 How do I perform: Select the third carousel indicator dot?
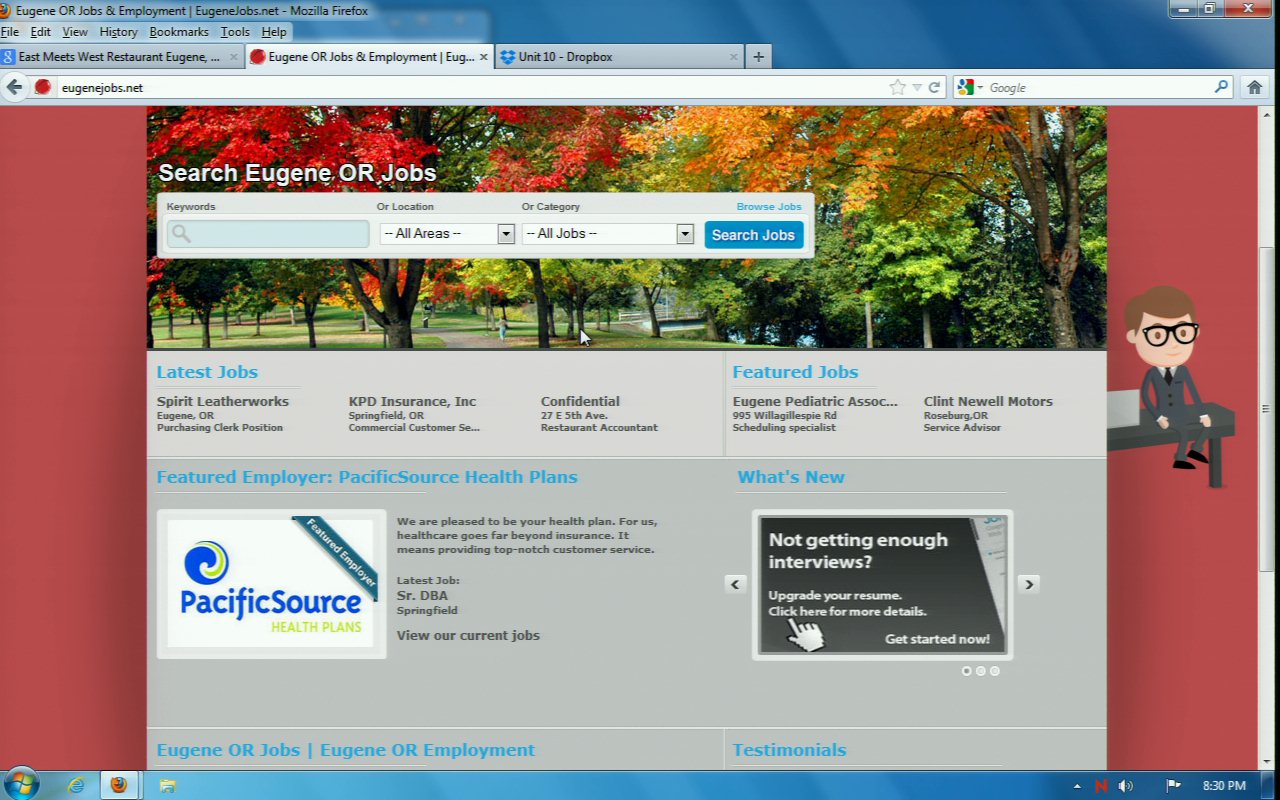(995, 671)
